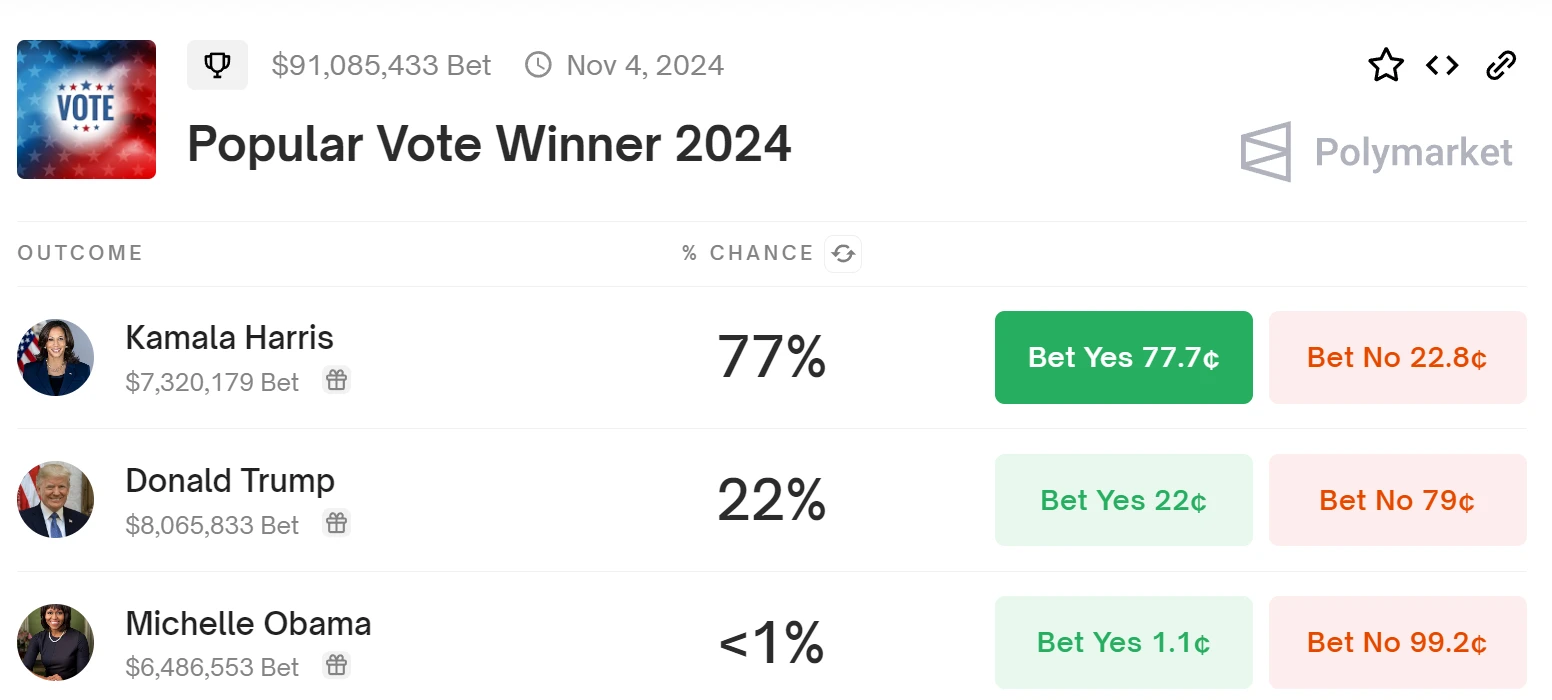Viewport: 1552px width, 700px height.
Task: Click the trophy category icon
Action: (x=217, y=65)
